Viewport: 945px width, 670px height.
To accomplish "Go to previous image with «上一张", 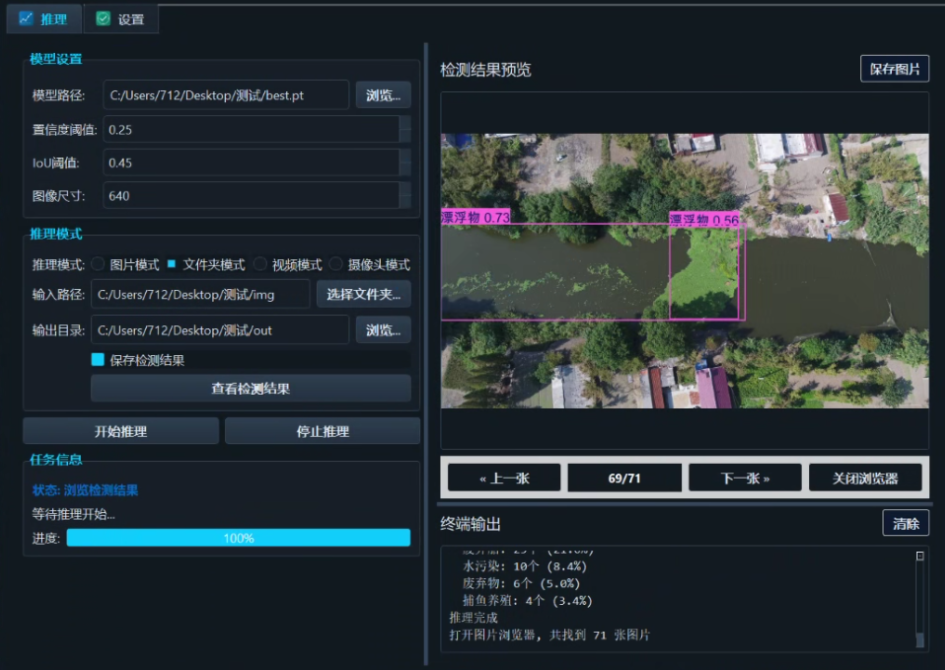I will [502, 477].
